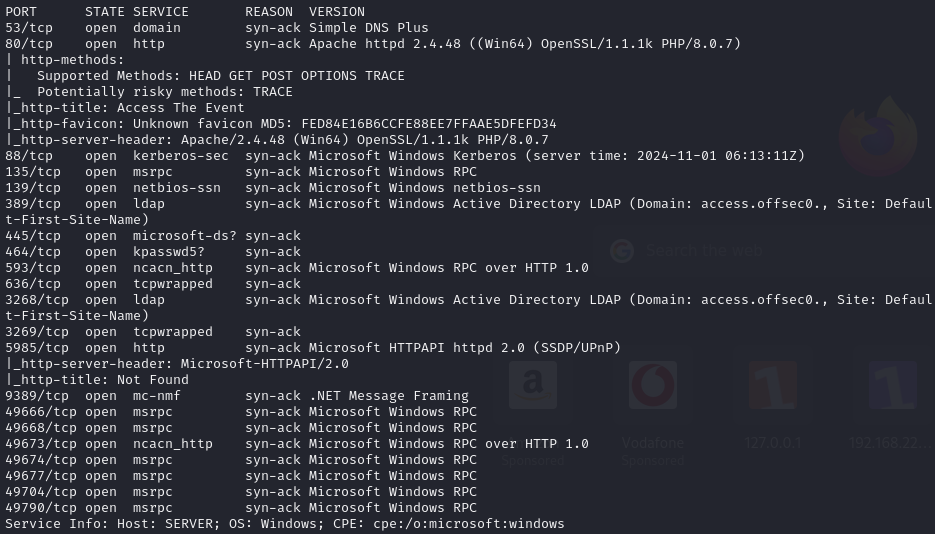This screenshot has height=534, width=935.
Task: Click the VERSION column header text
Action: tap(337, 12)
